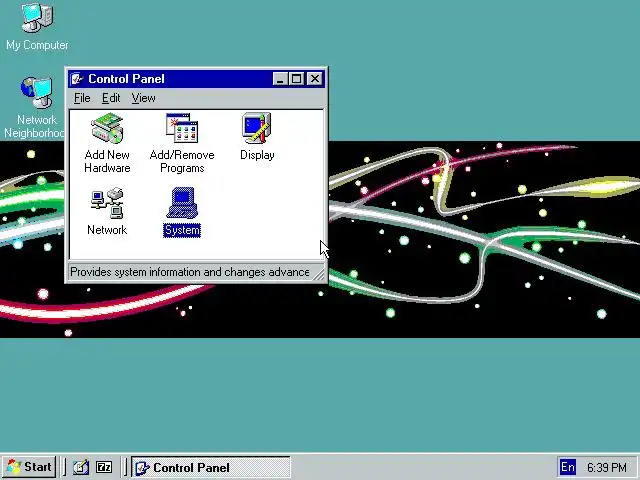The height and width of the screenshot is (480, 640).
Task: Open the Edit menu
Action: coord(111,98)
